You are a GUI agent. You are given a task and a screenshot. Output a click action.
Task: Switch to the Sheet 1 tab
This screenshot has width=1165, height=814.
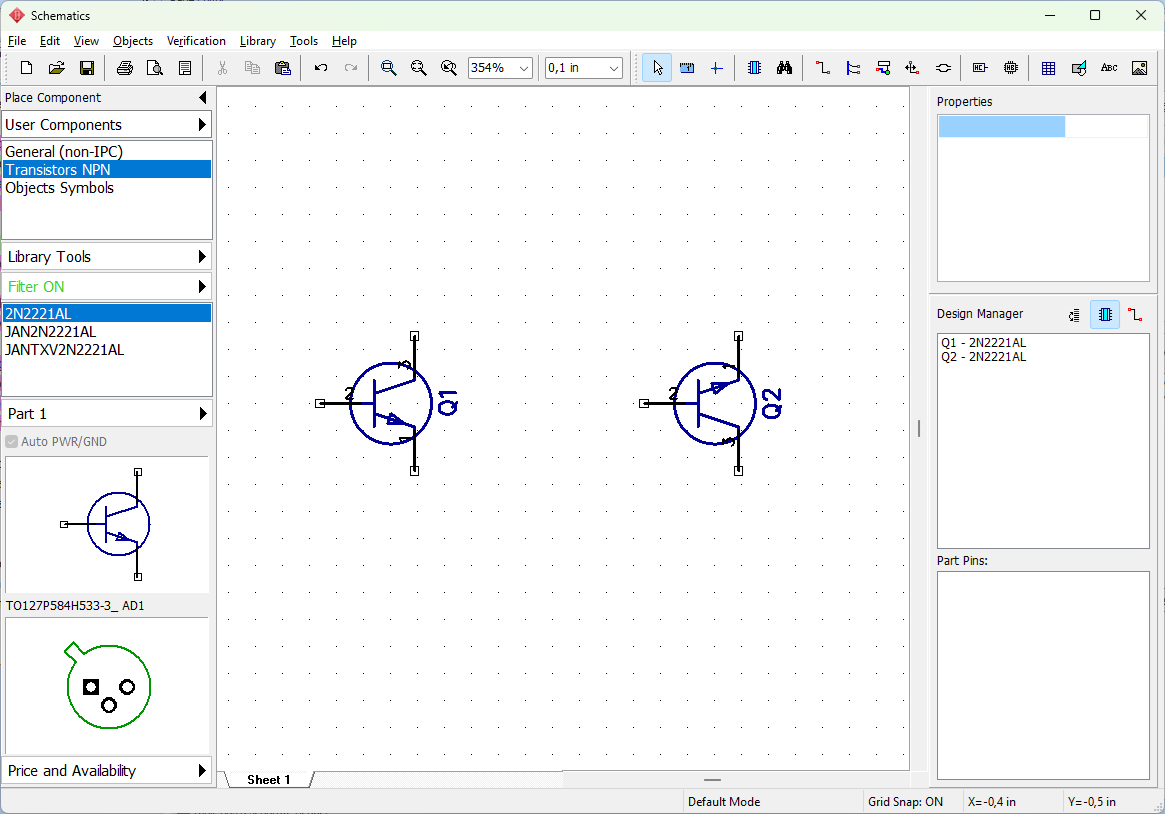[269, 780]
